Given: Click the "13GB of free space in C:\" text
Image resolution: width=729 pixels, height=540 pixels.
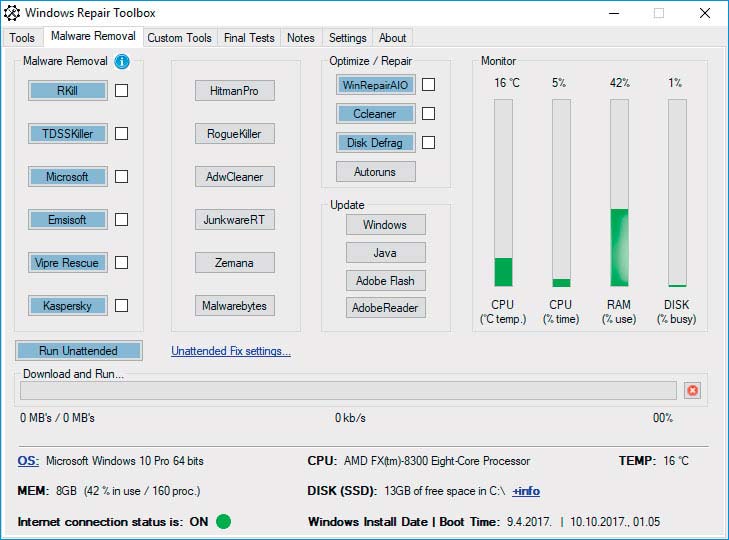Looking at the screenshot, I should coord(444,491).
